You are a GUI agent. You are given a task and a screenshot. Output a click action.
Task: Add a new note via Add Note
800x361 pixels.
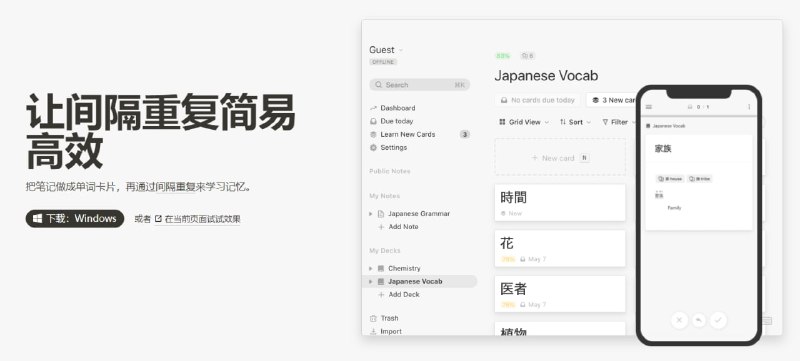[x=404, y=227]
